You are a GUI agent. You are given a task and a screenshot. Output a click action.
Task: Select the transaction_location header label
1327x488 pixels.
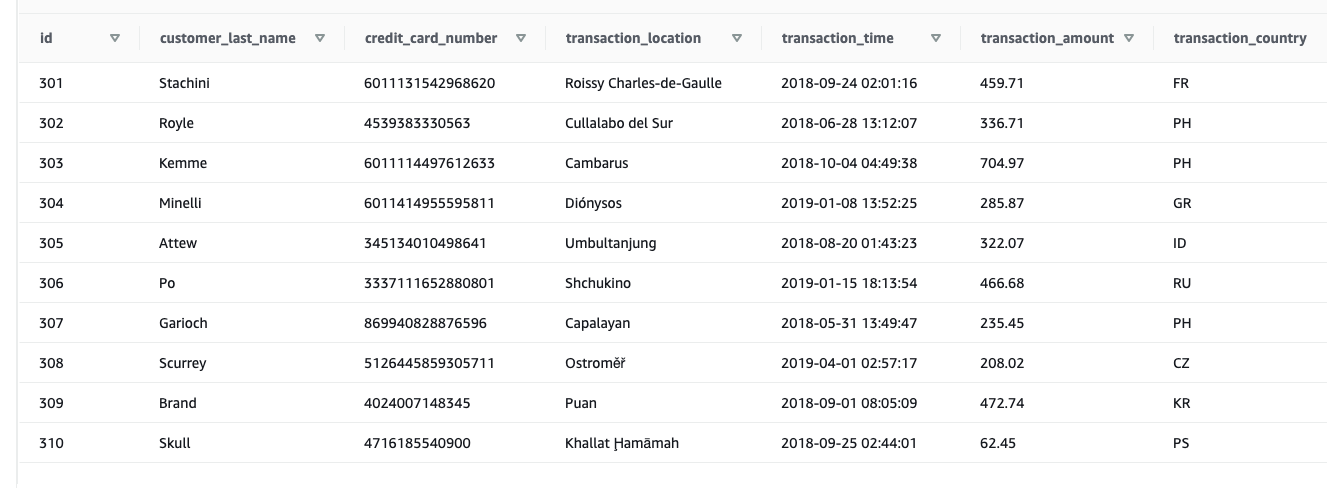click(633, 39)
